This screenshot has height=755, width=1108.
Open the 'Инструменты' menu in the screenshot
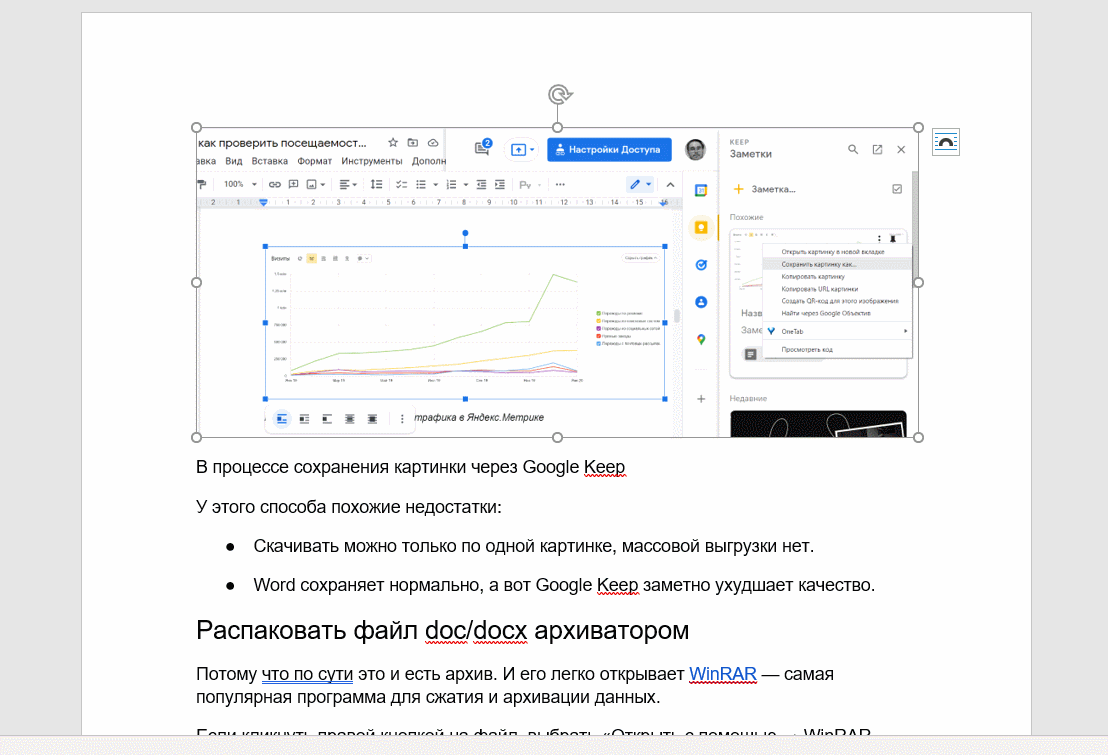[372, 161]
